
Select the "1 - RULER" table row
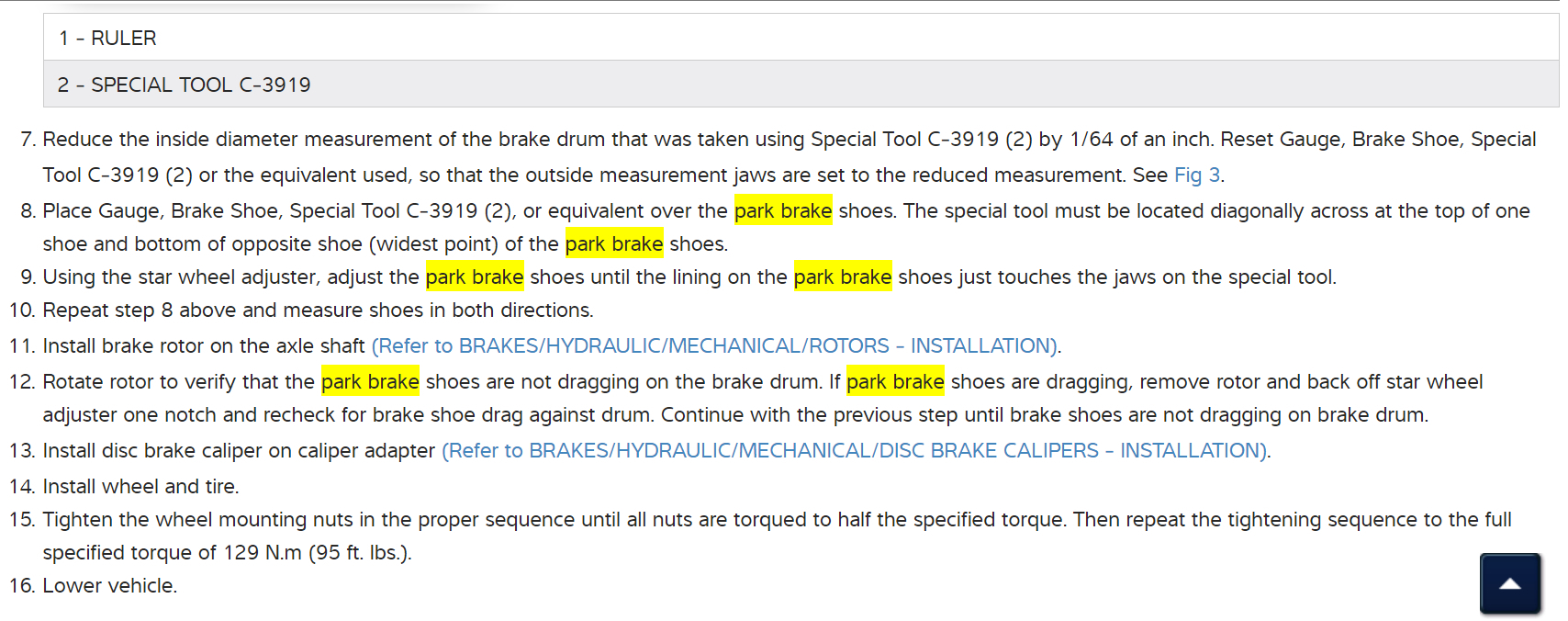pos(108,38)
